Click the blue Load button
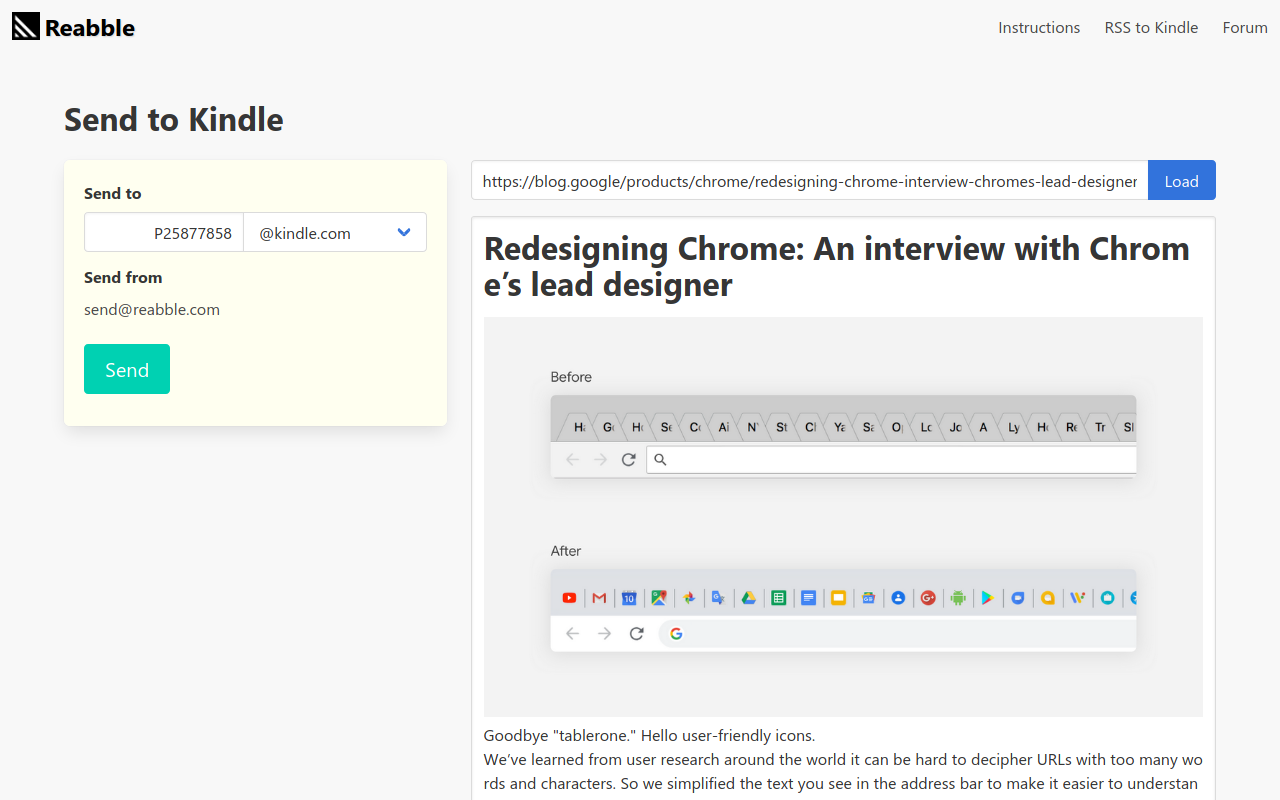The height and width of the screenshot is (800, 1280). (1181, 181)
